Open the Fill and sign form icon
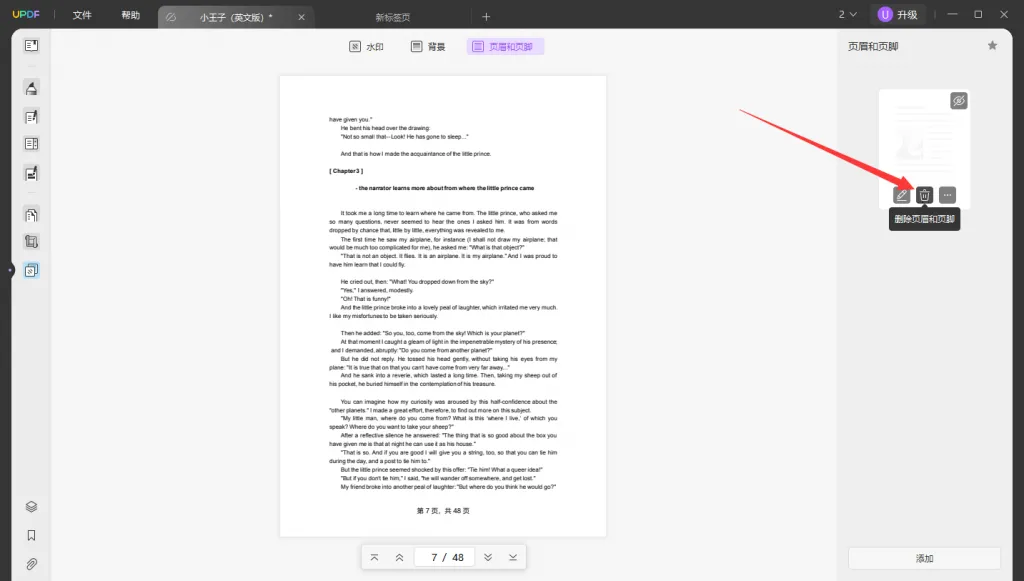Screen dimensions: 1024x581 pyautogui.click(x=31, y=173)
